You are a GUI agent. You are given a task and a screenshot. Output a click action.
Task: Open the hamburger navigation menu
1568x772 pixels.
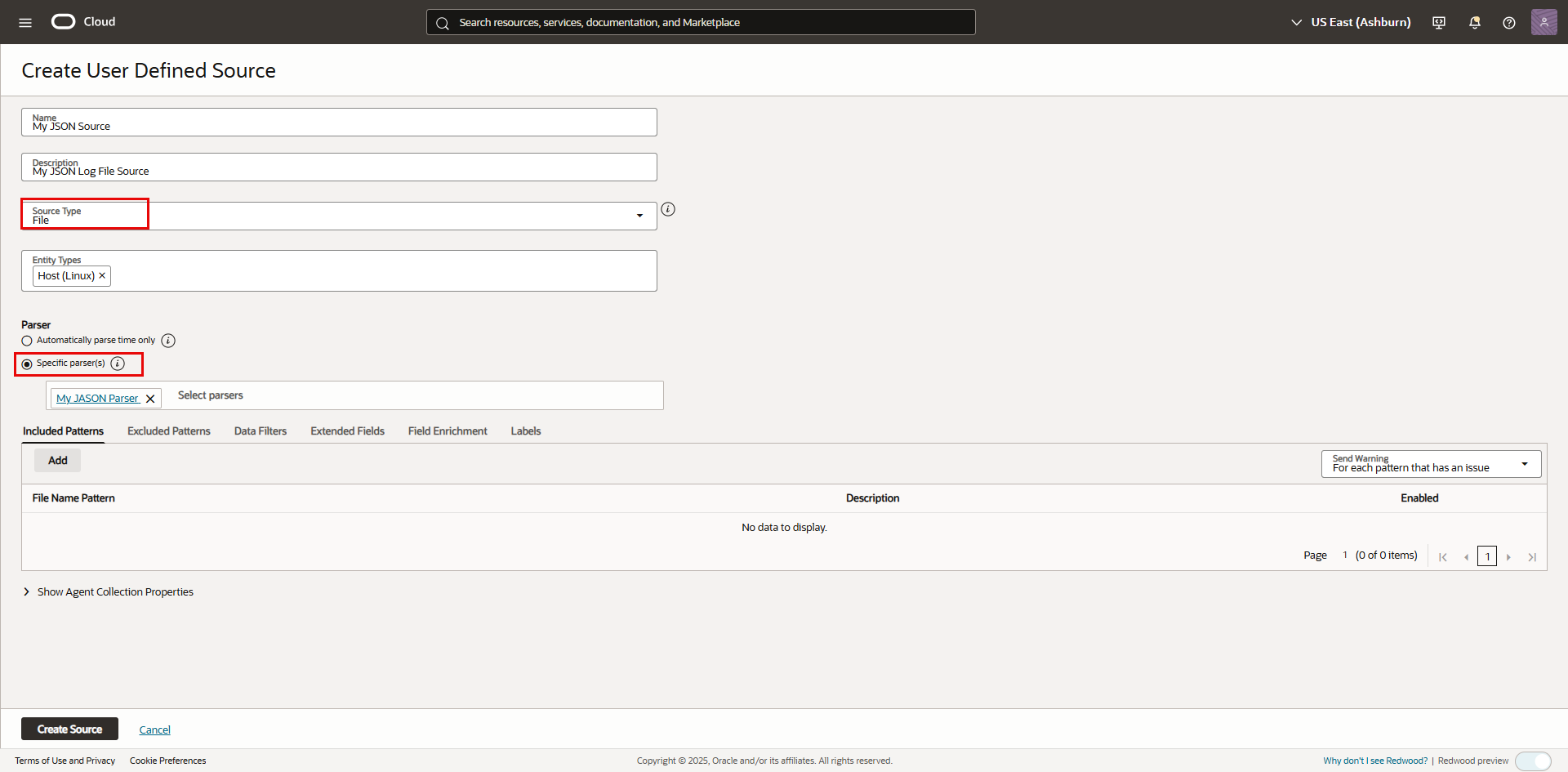coord(25,22)
